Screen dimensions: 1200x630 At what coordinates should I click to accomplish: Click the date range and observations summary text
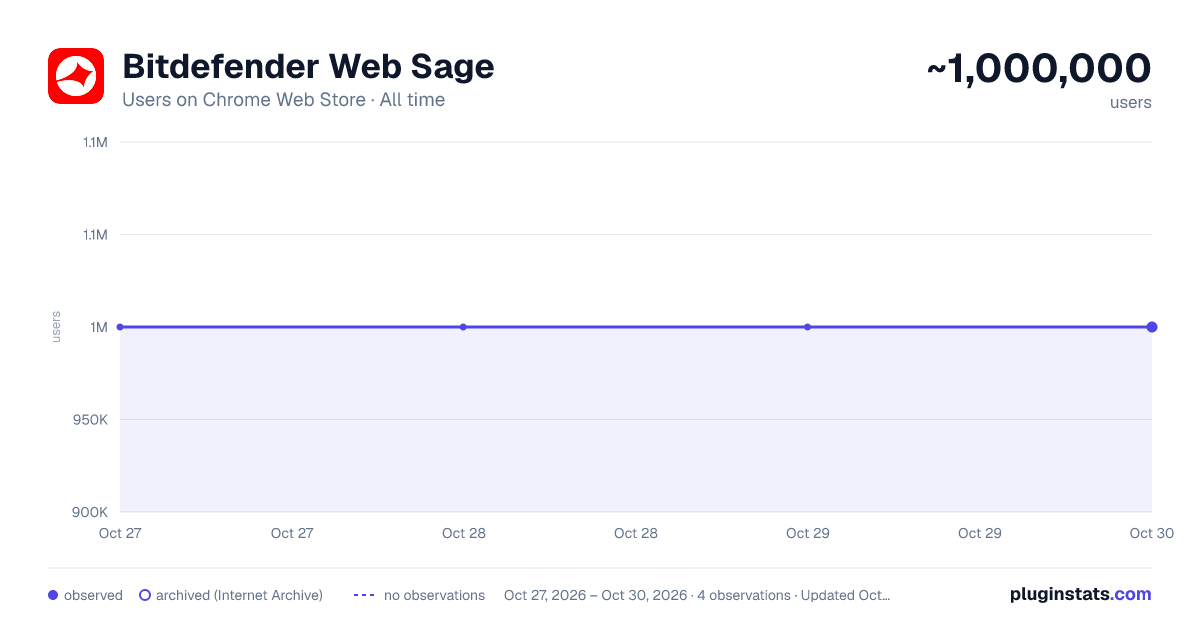(697, 595)
